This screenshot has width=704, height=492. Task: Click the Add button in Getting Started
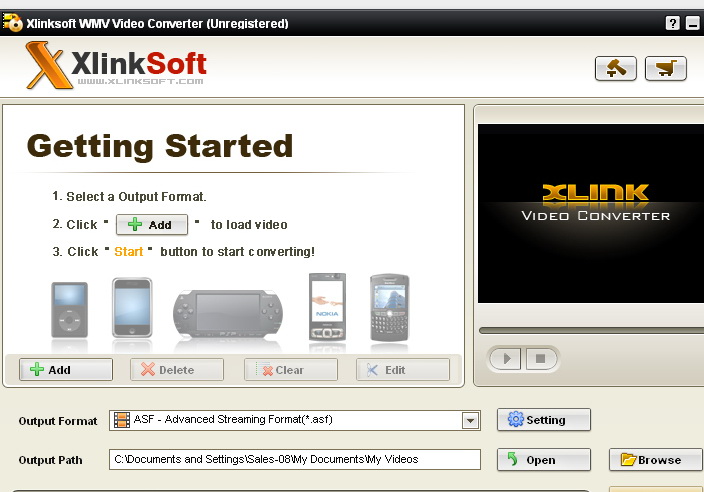click(152, 224)
